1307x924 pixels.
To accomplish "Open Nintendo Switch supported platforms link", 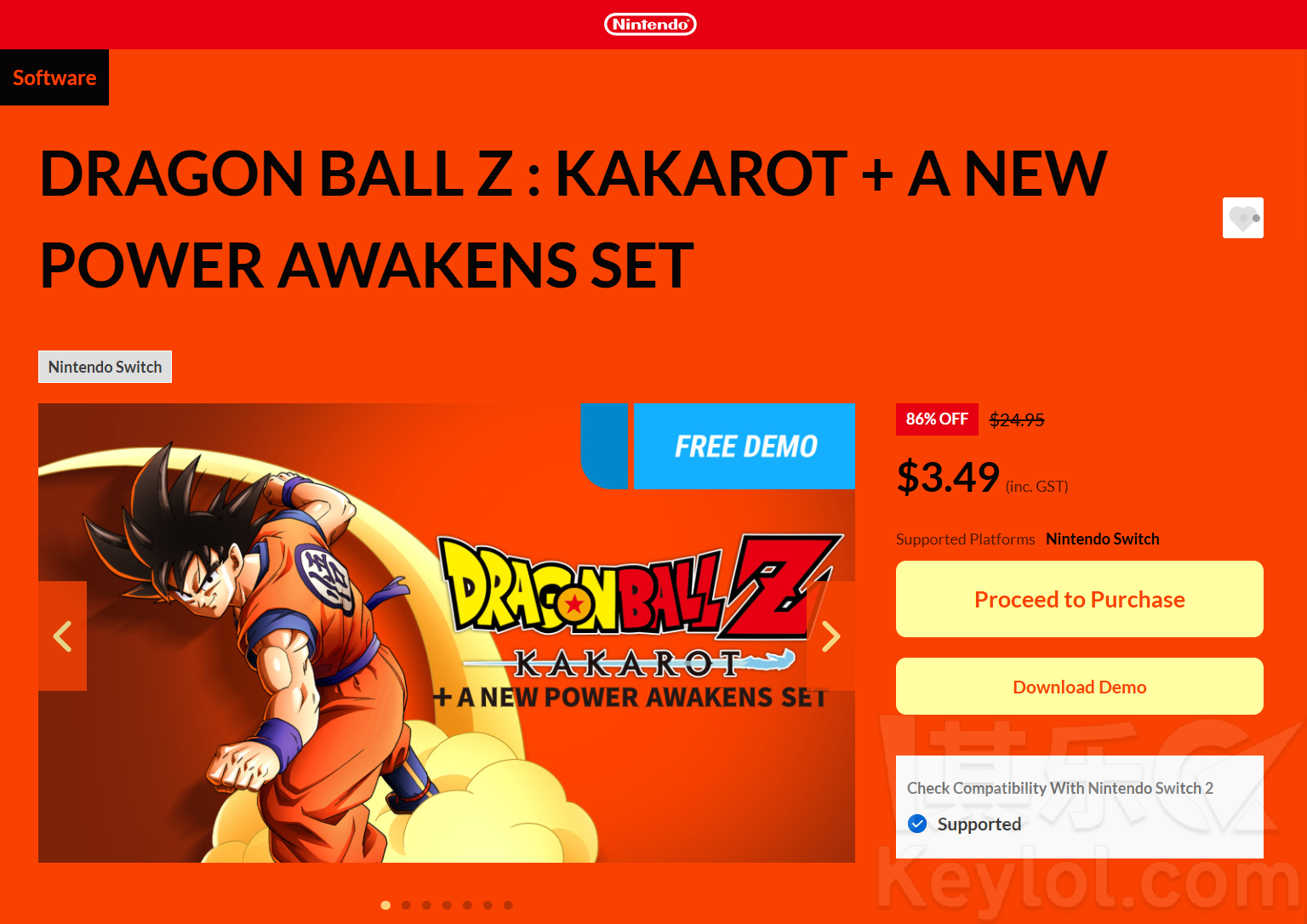I will pos(1102,539).
